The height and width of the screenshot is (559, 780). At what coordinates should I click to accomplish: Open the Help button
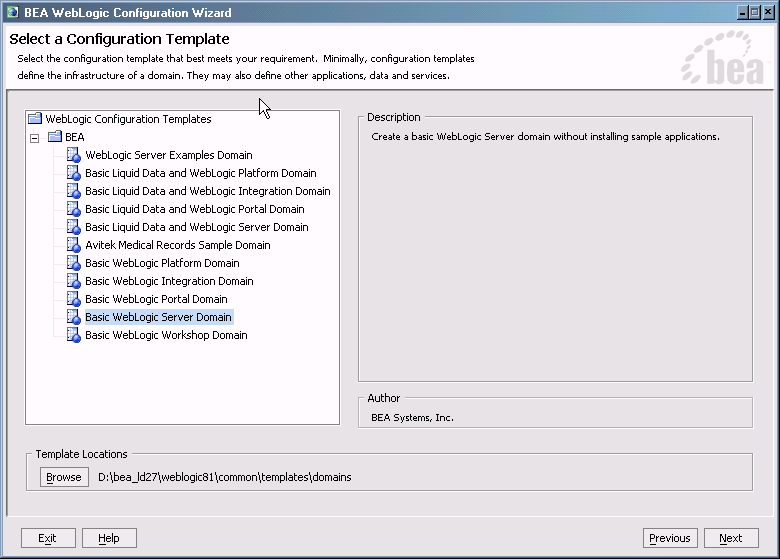coord(109,538)
